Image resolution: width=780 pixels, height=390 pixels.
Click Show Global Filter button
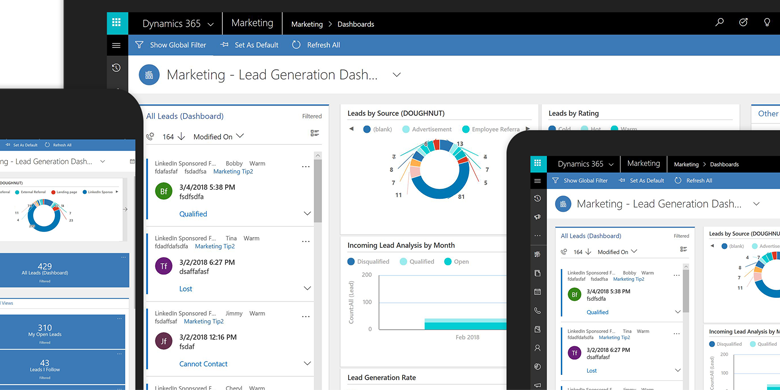point(171,45)
